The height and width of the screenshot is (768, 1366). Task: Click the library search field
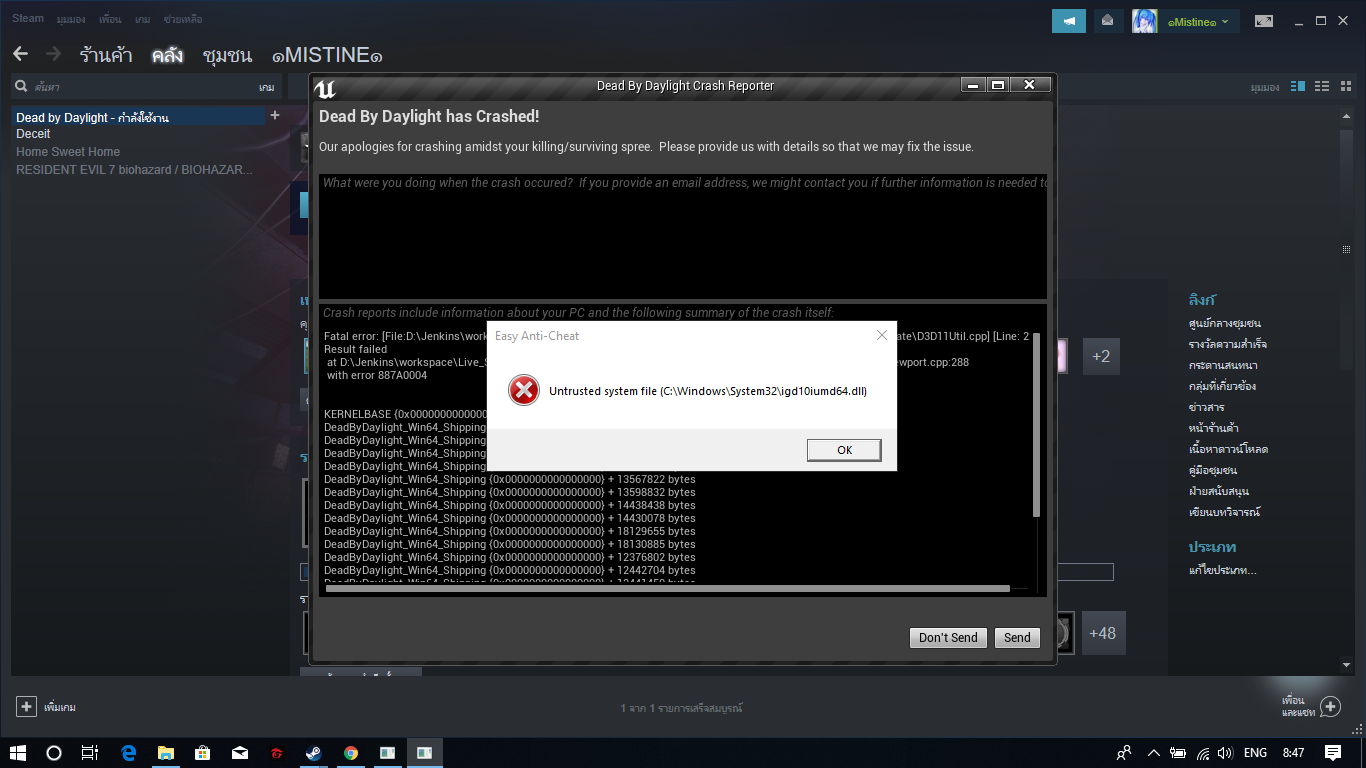pos(143,88)
